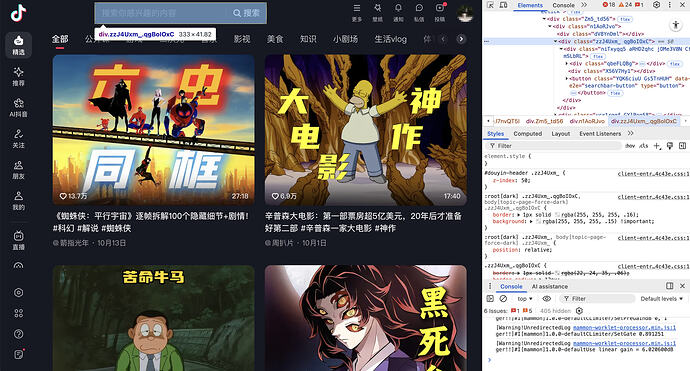
Task: Toggle the :hov element state panel
Action: click(630, 146)
